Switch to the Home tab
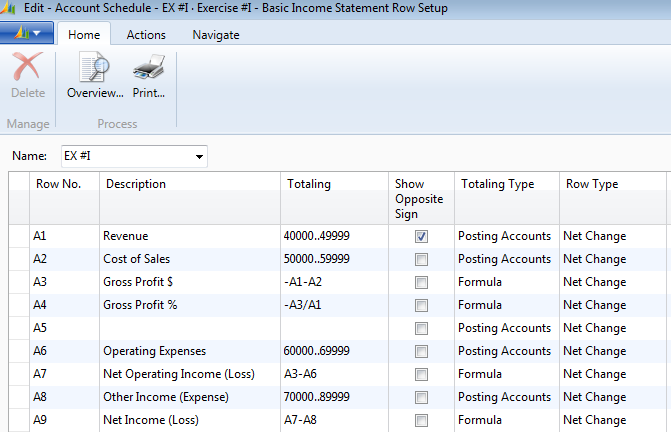 [x=83, y=34]
